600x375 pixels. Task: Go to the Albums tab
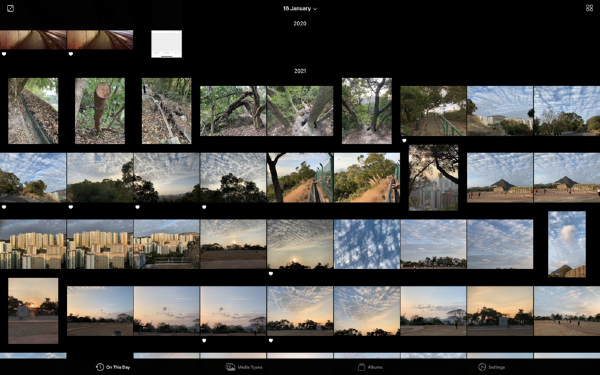click(370, 367)
